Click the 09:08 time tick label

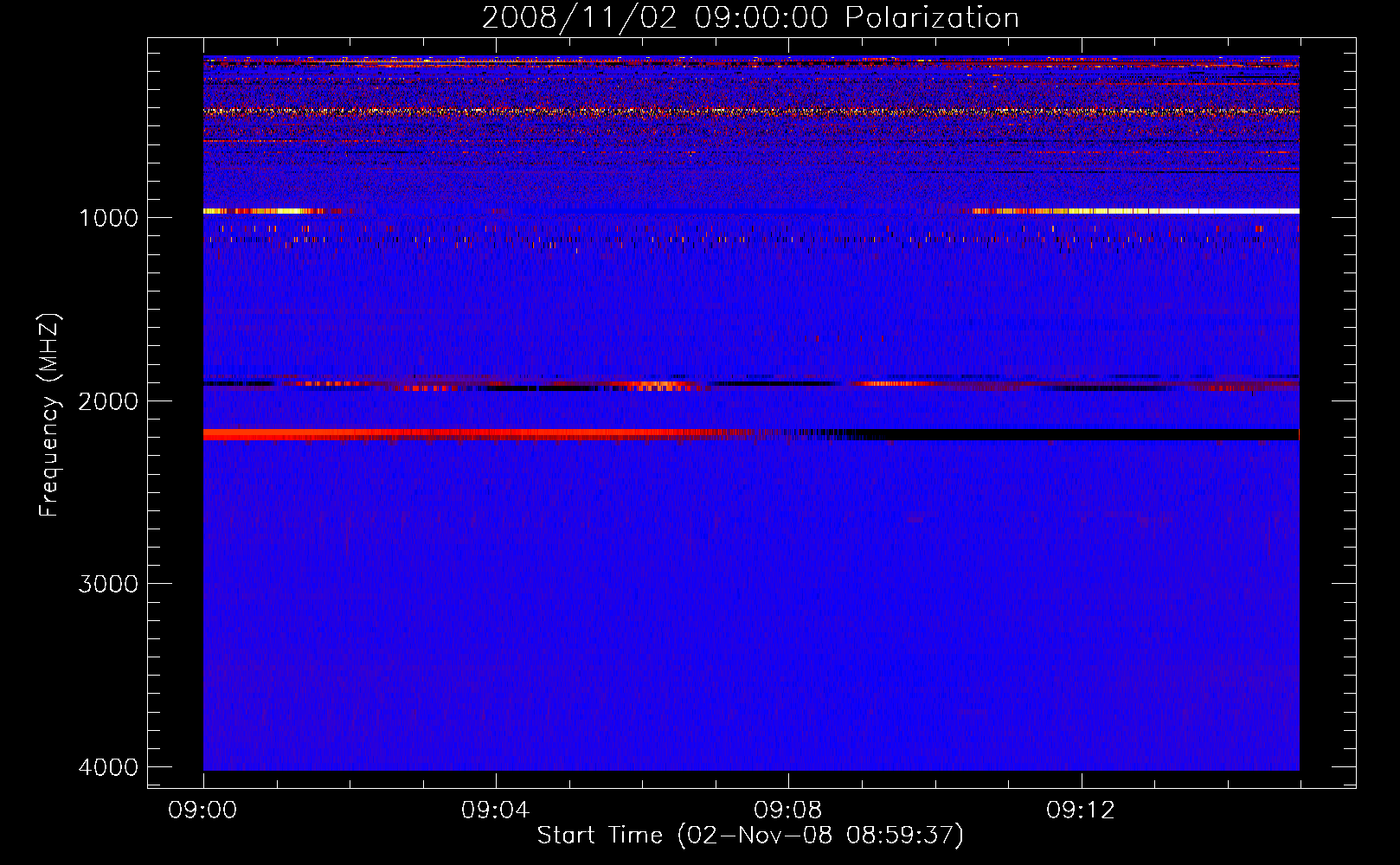click(x=788, y=811)
